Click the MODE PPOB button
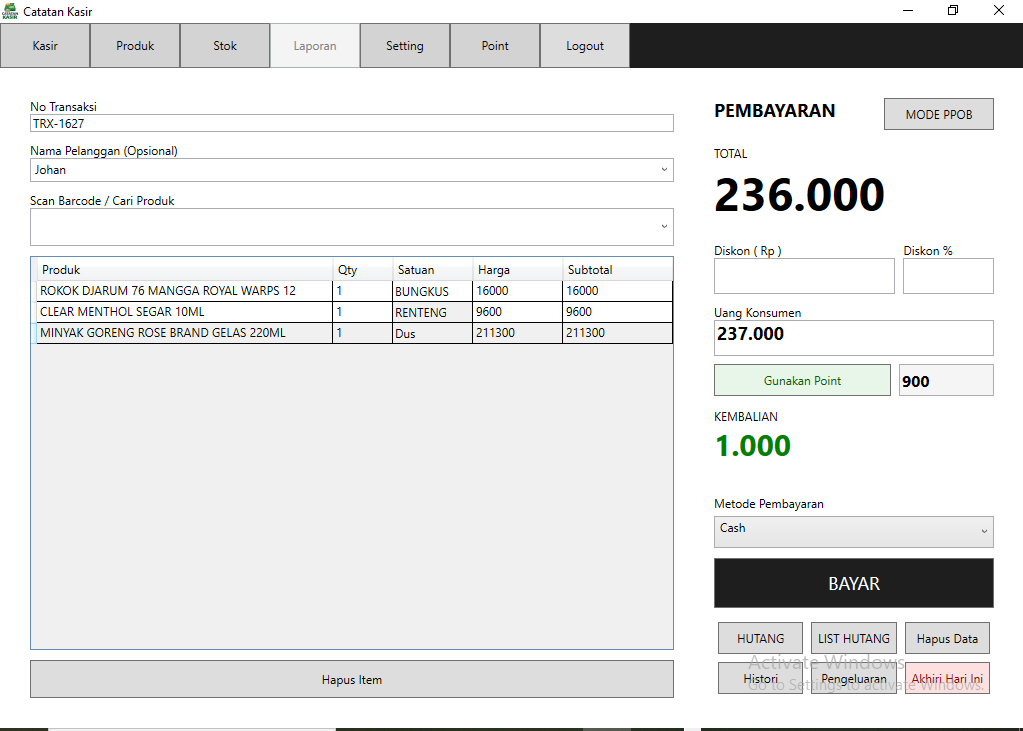This screenshot has height=731, width=1023. [938, 114]
